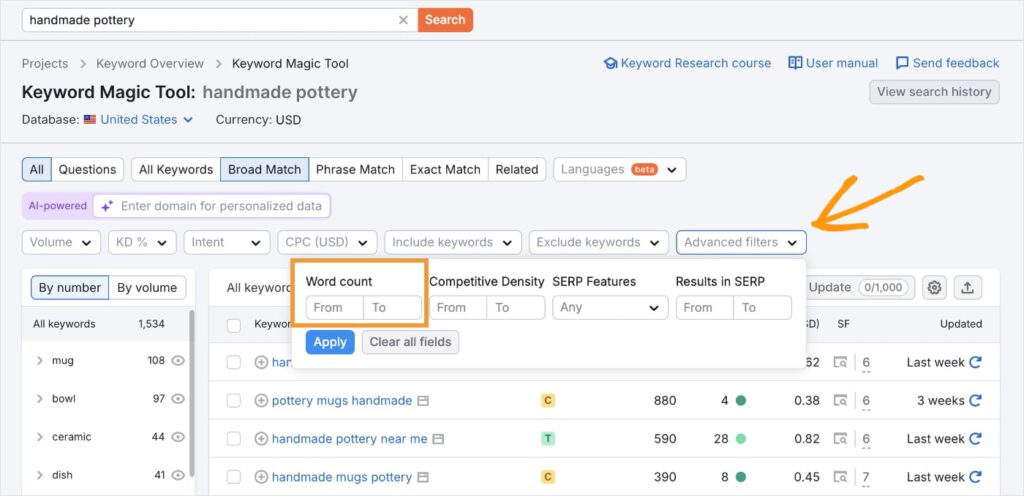Check the pottery mugs handmade row checkbox
The image size is (1024, 496).
point(234,401)
